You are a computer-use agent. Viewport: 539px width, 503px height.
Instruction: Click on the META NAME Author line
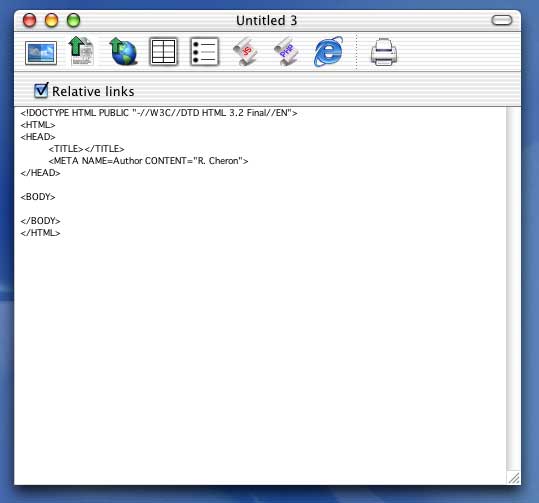click(148, 161)
